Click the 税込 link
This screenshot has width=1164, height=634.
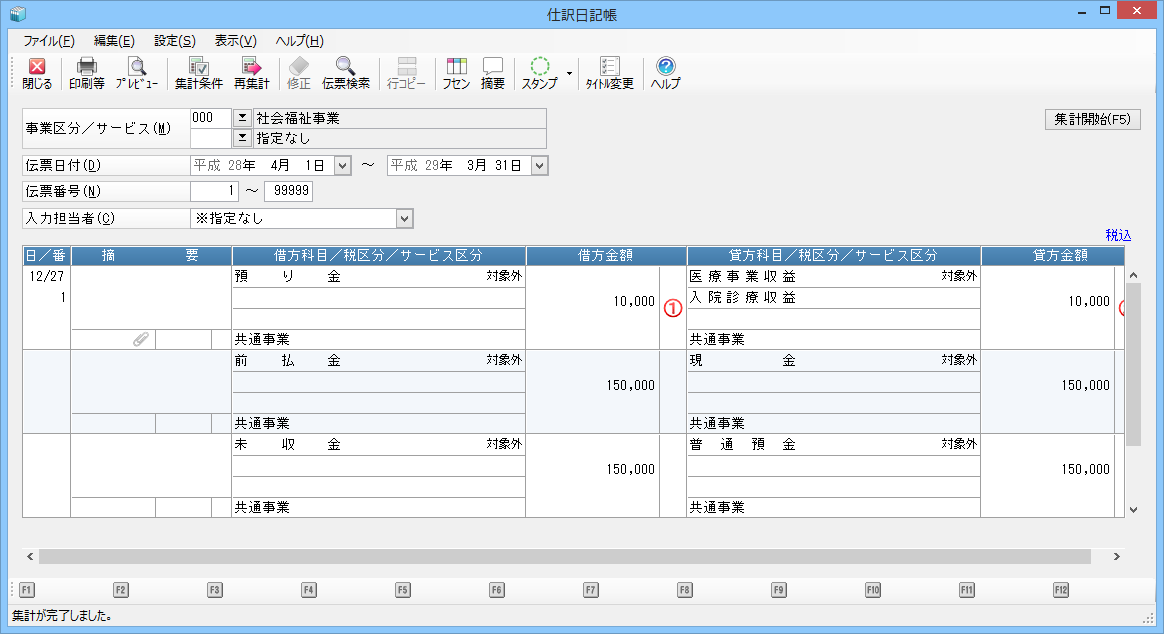[x=1118, y=235]
